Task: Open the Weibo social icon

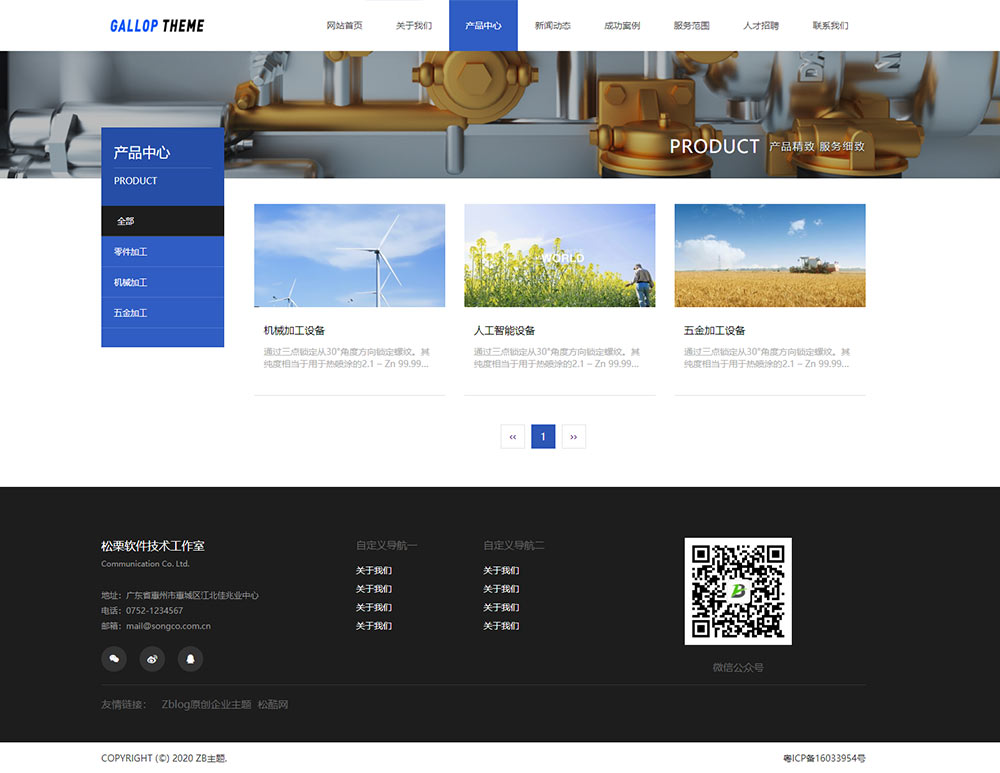Action: click(x=152, y=658)
